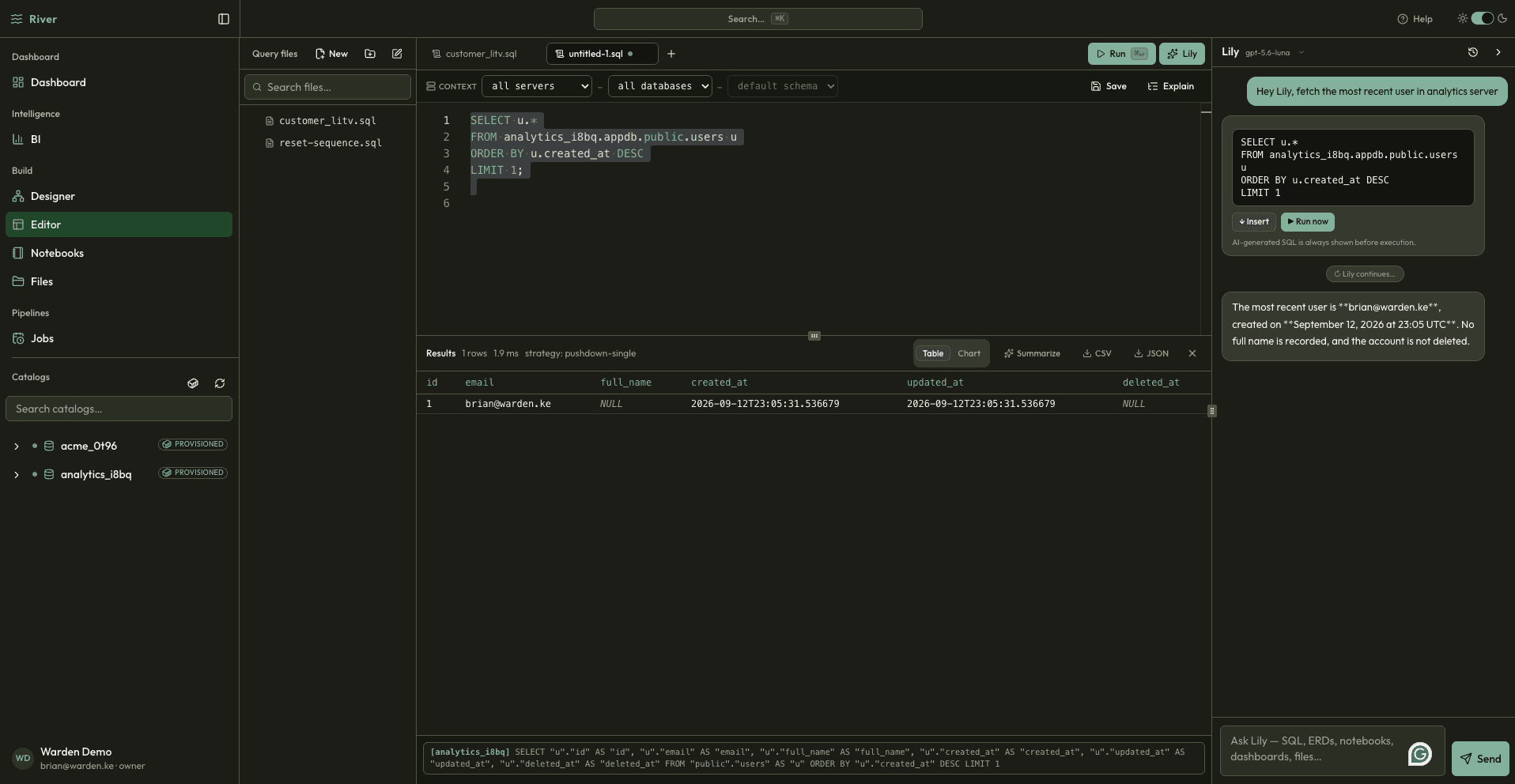Click the Grammarly icon in chat input

pyautogui.click(x=1420, y=755)
